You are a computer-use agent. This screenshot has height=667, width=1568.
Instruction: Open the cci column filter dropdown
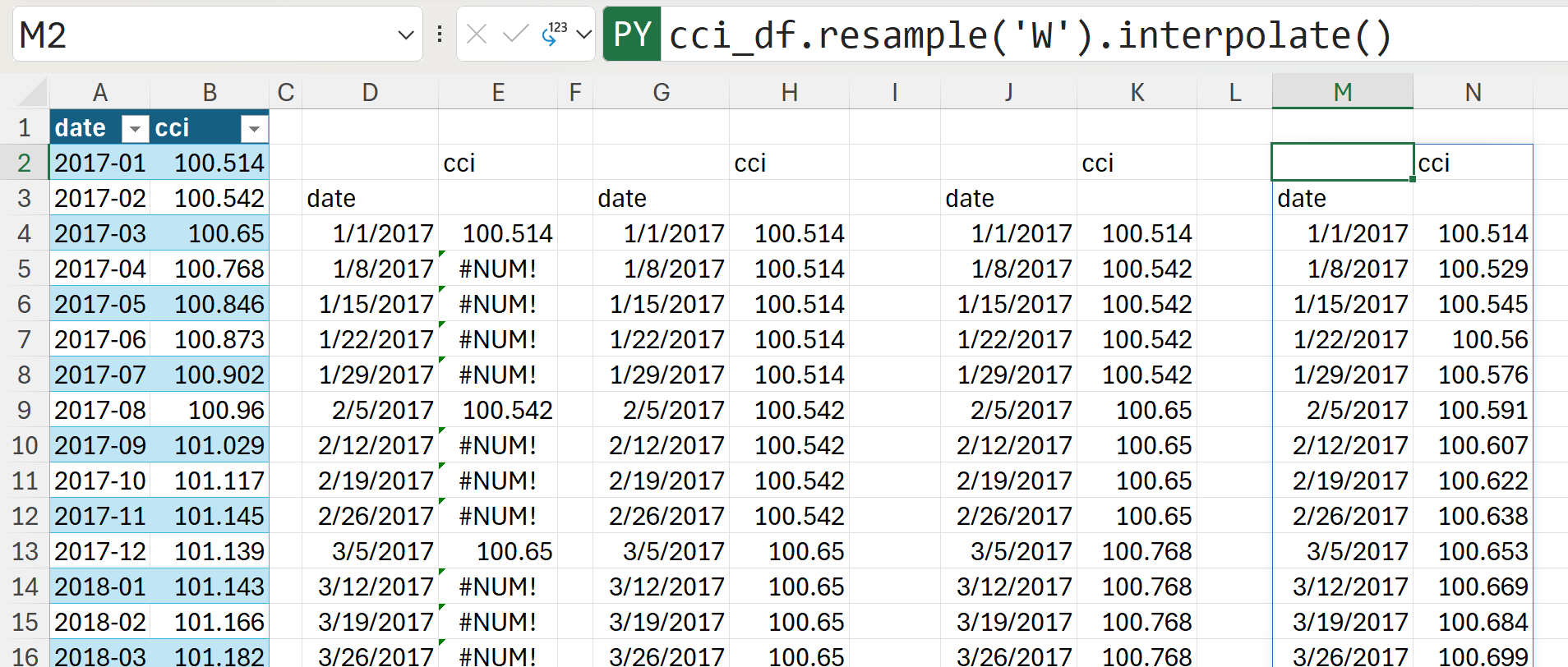[254, 129]
